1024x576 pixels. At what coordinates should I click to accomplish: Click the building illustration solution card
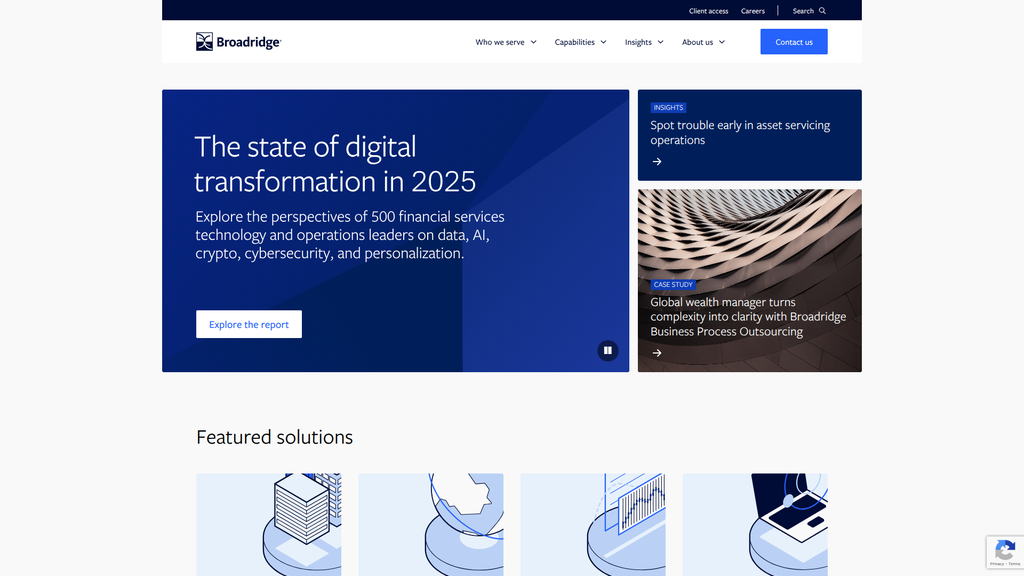[x=268, y=524]
